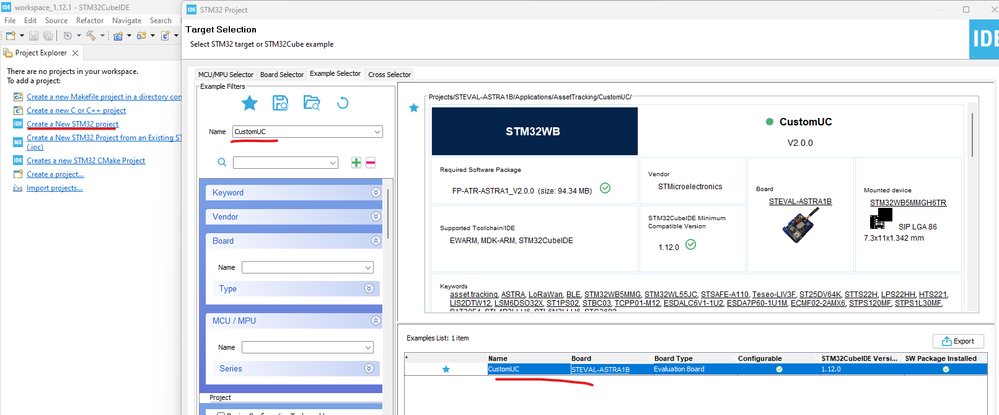Click the Export button
The image size is (999, 415).
tap(958, 341)
